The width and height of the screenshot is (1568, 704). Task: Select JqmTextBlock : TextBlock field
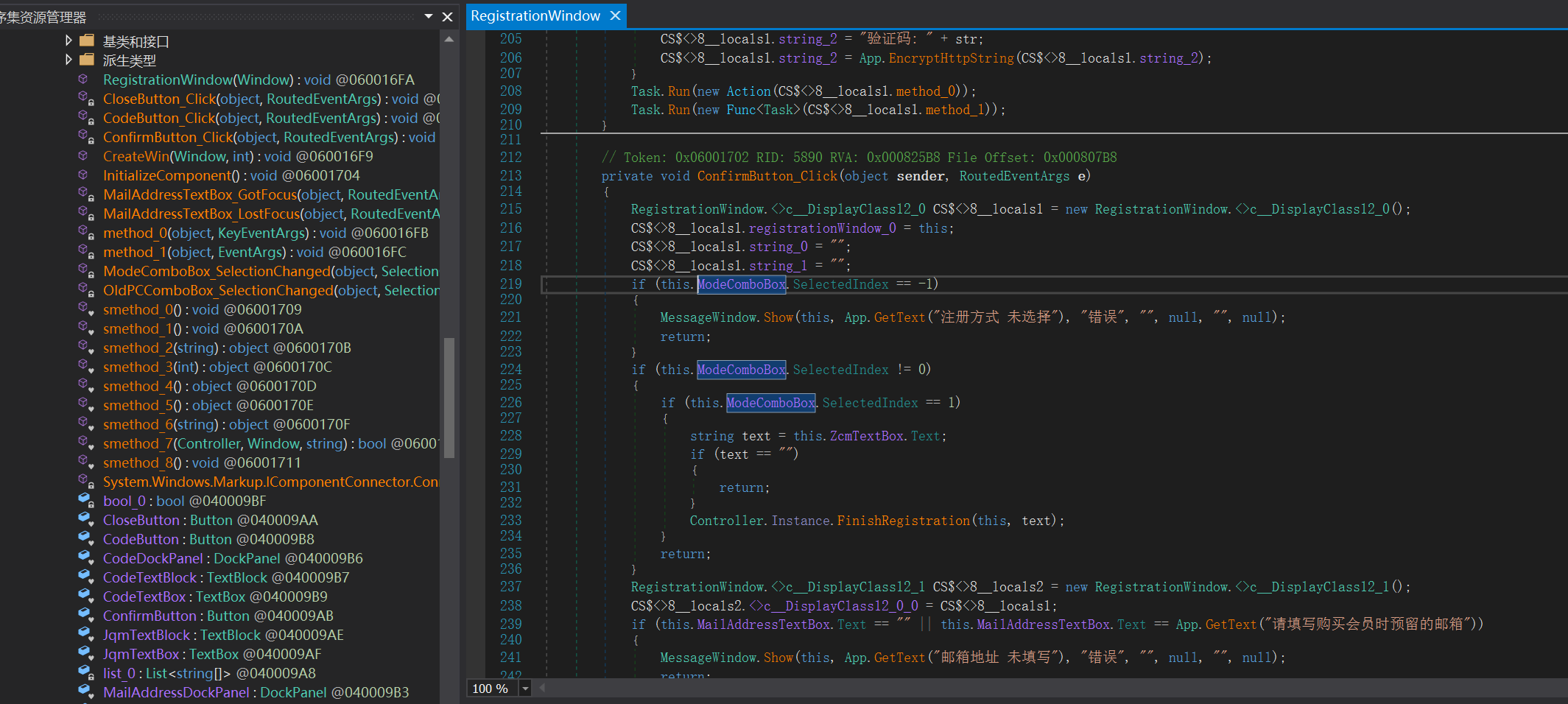tap(223, 635)
